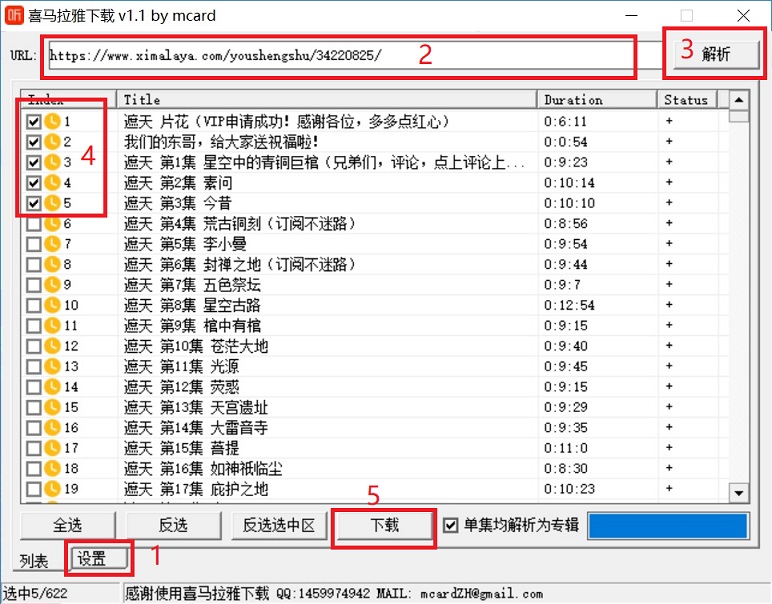Click the clock icon in row 1
This screenshot has width=772, height=604.
click(x=52, y=121)
